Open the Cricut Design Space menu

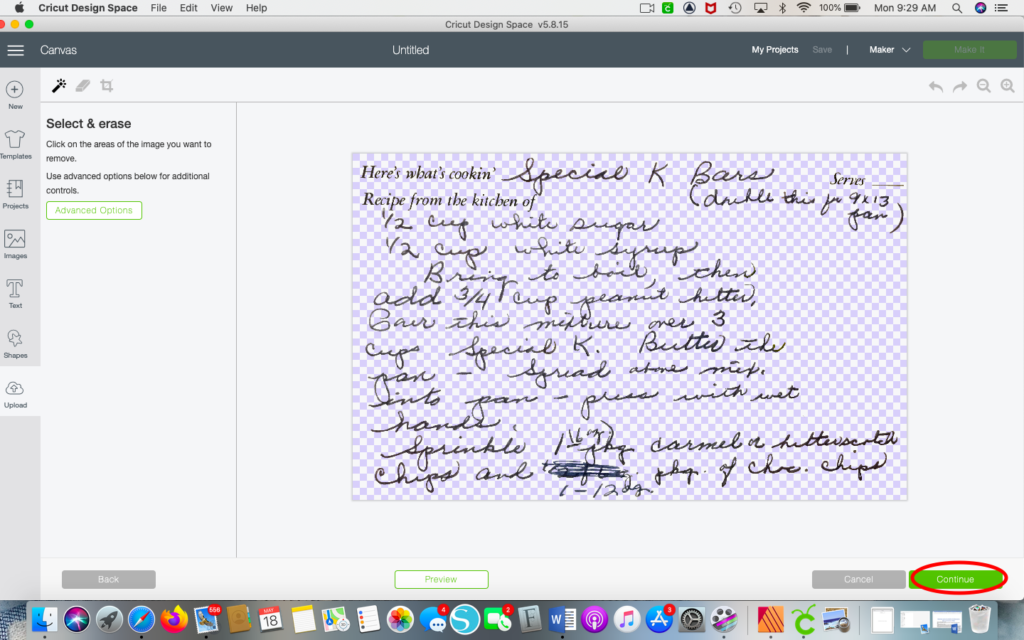tap(88, 8)
